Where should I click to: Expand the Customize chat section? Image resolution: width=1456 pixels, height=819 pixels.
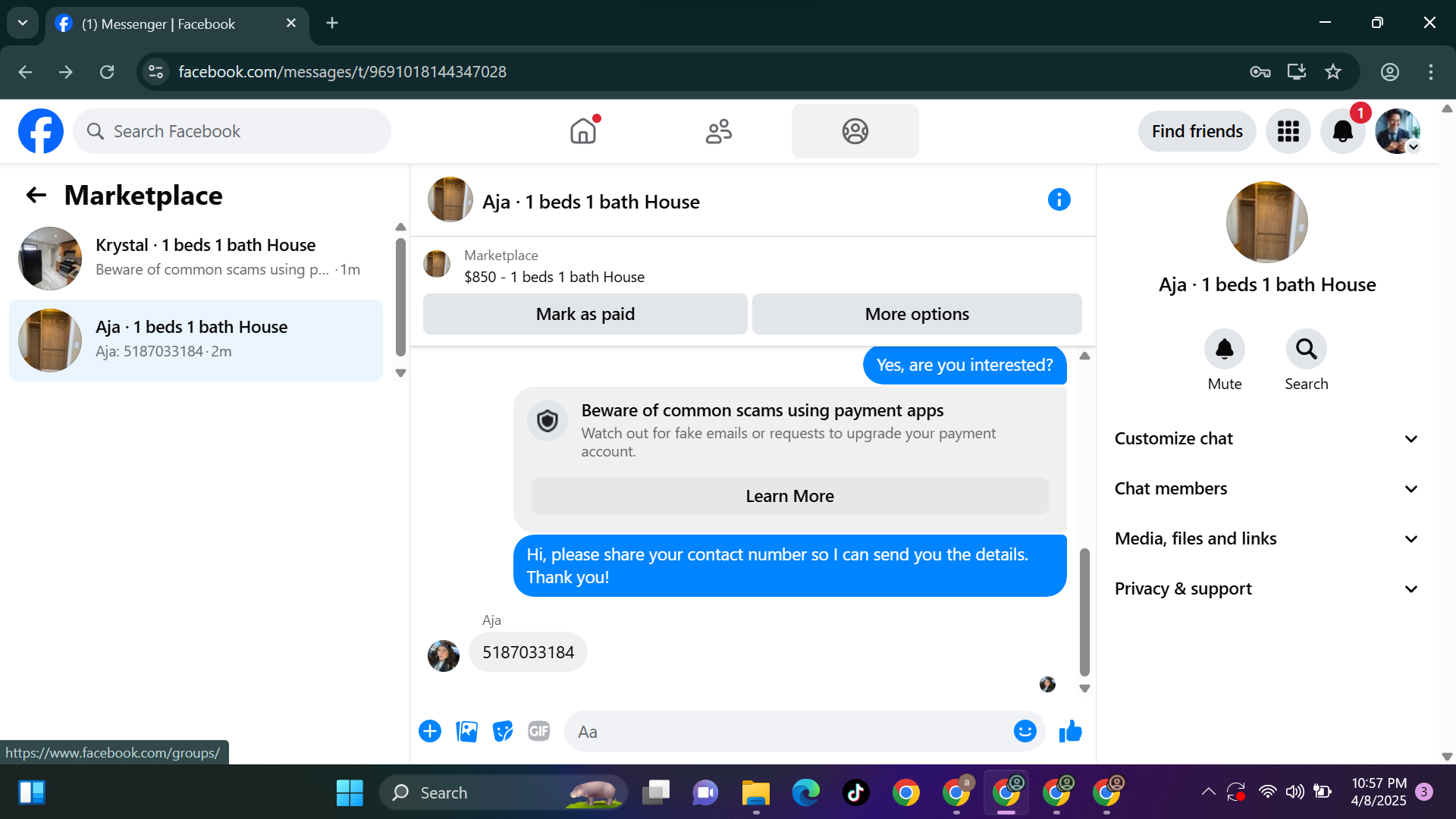pos(1265,439)
